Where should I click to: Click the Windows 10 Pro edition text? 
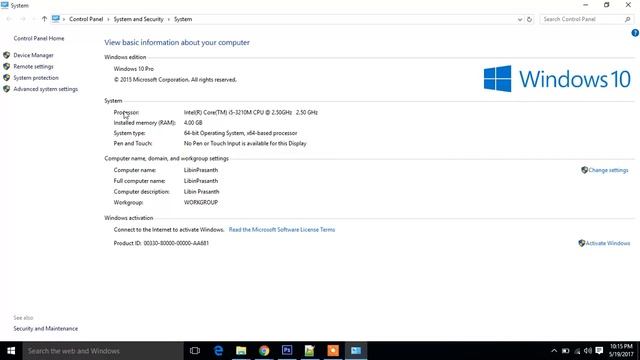[134, 69]
